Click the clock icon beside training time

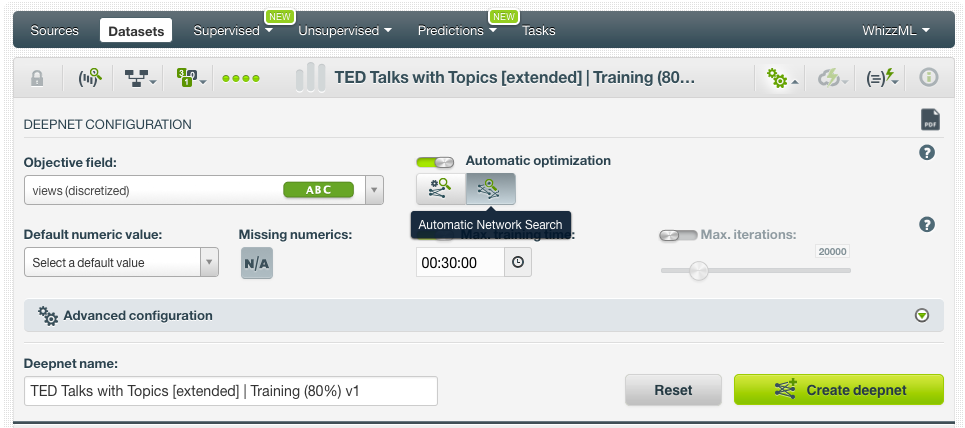[518, 263]
